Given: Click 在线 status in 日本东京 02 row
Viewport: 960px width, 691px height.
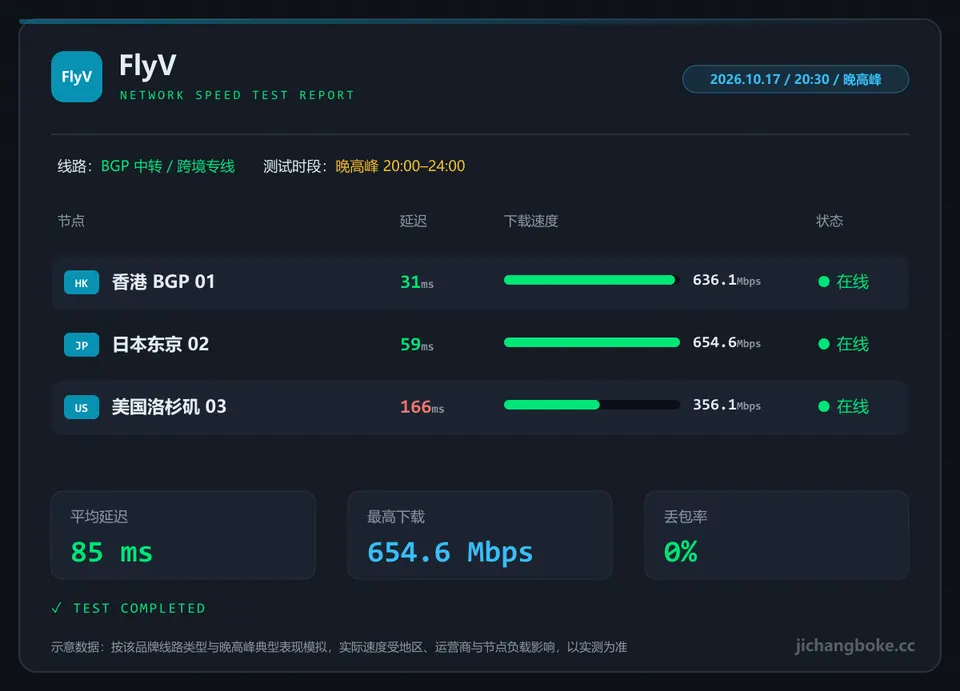Looking at the screenshot, I should tap(852, 344).
